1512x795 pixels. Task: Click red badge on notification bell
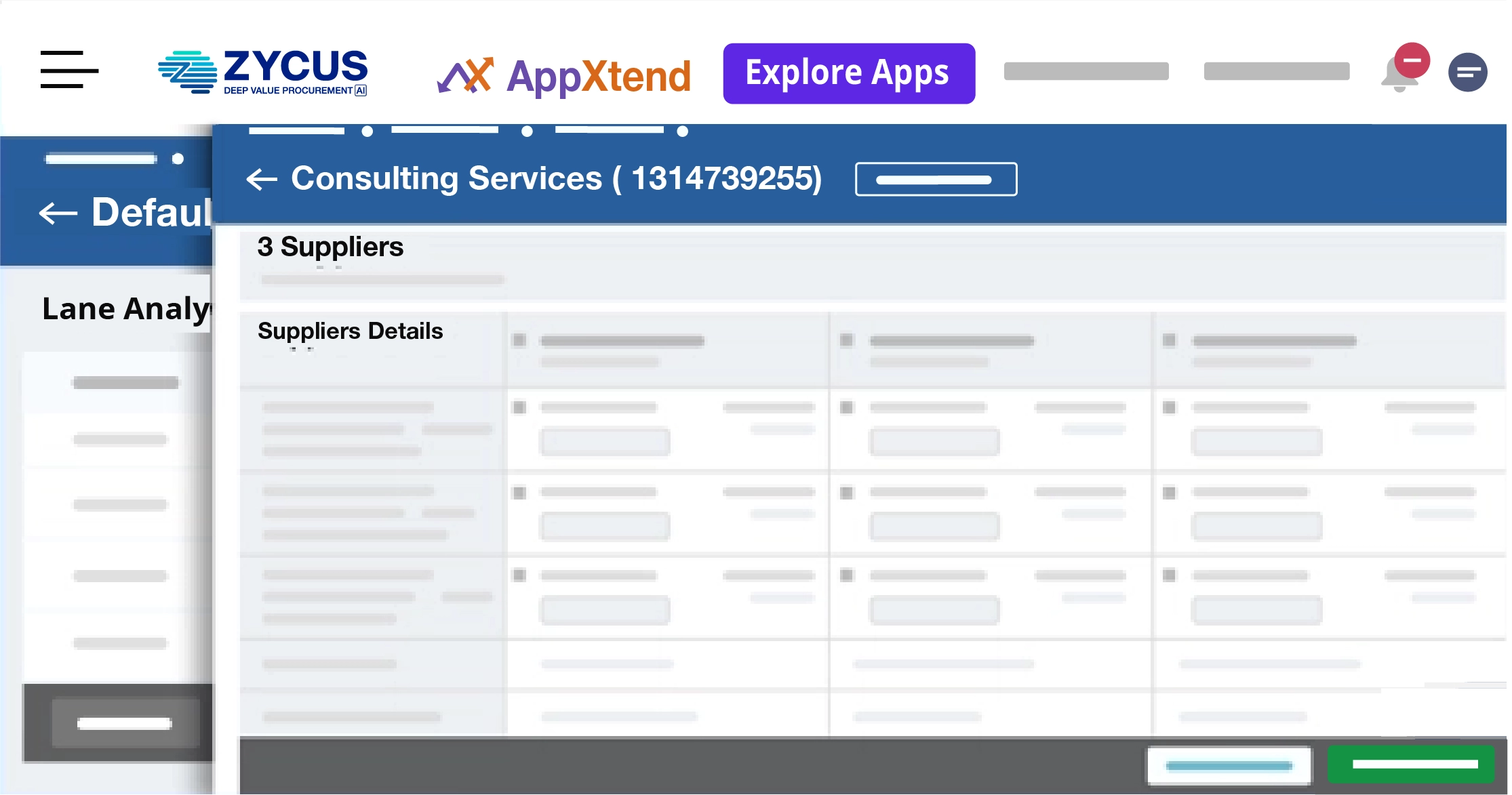pos(1412,60)
